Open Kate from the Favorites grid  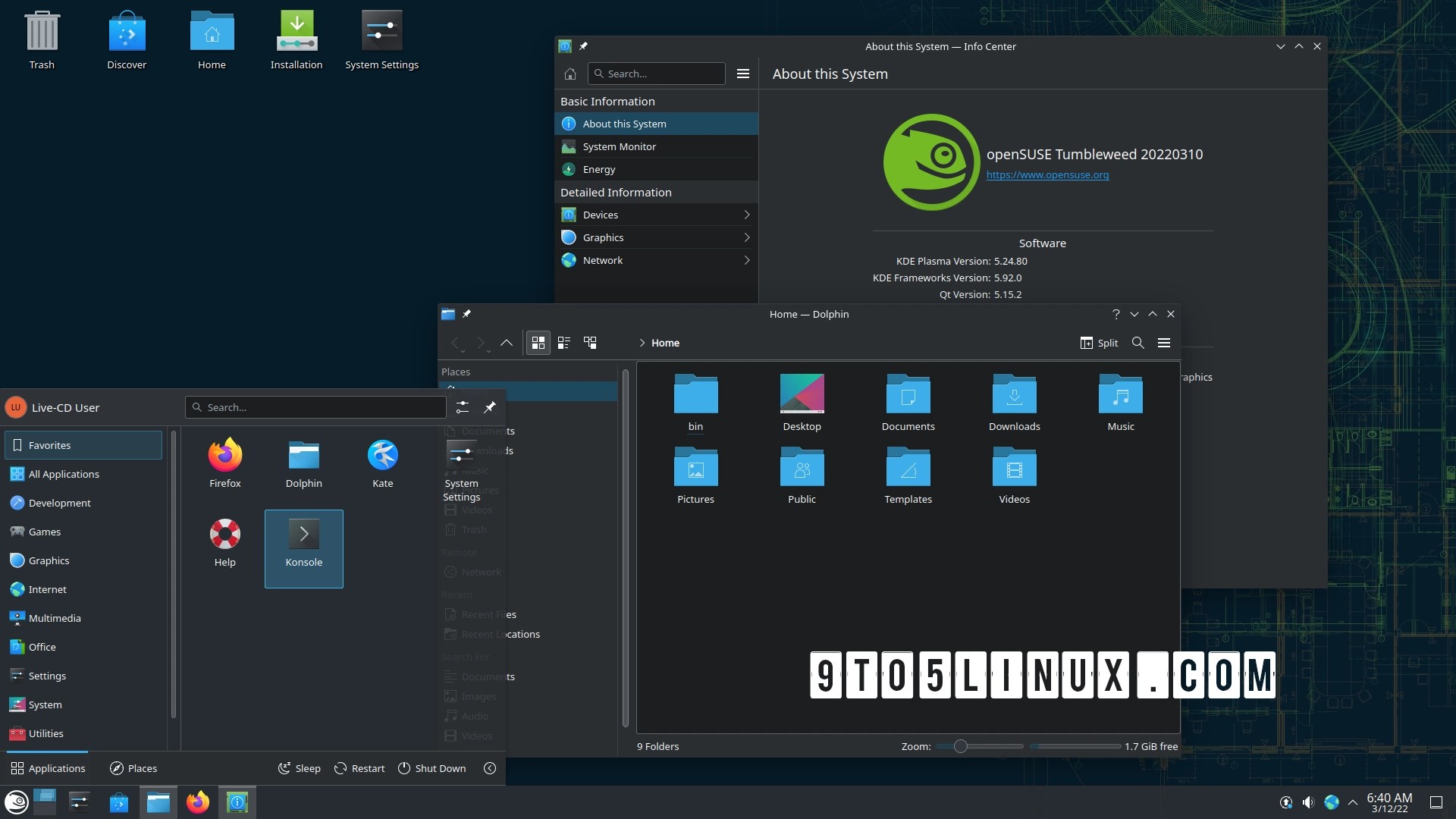[x=382, y=463]
